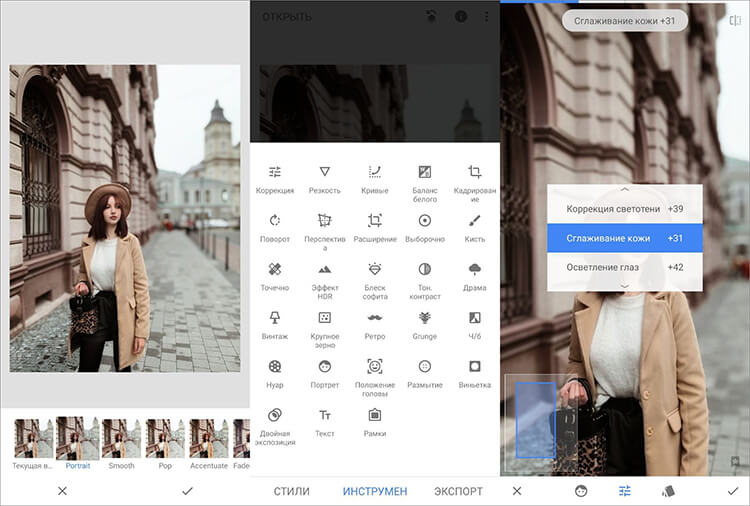The height and width of the screenshot is (506, 750).
Task: Toggle the face selection icon in bottom bar
Action: pos(581,491)
